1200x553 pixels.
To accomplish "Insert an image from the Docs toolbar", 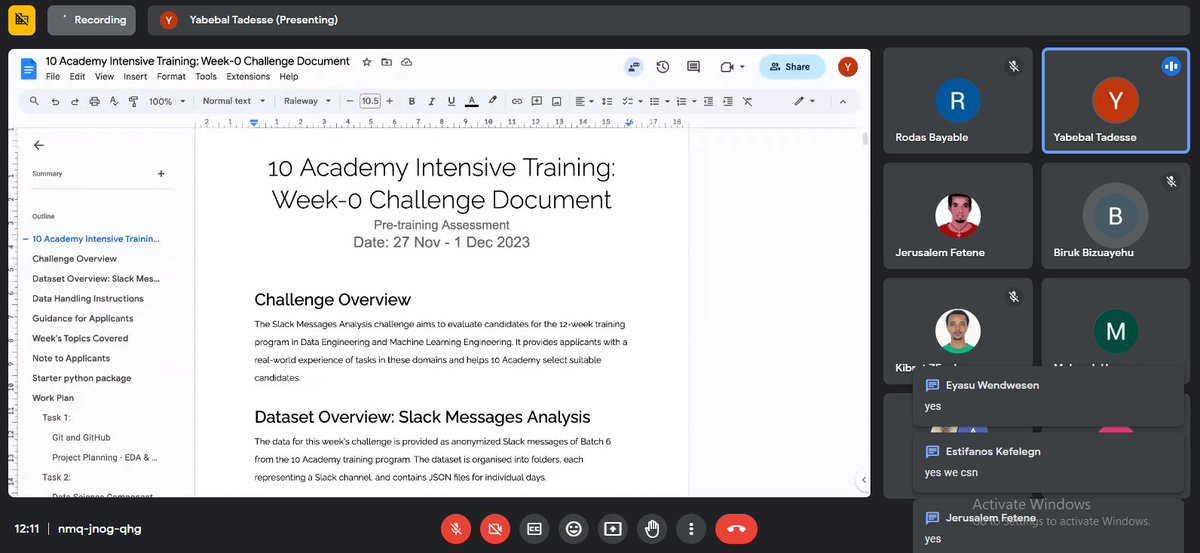I will [x=556, y=101].
